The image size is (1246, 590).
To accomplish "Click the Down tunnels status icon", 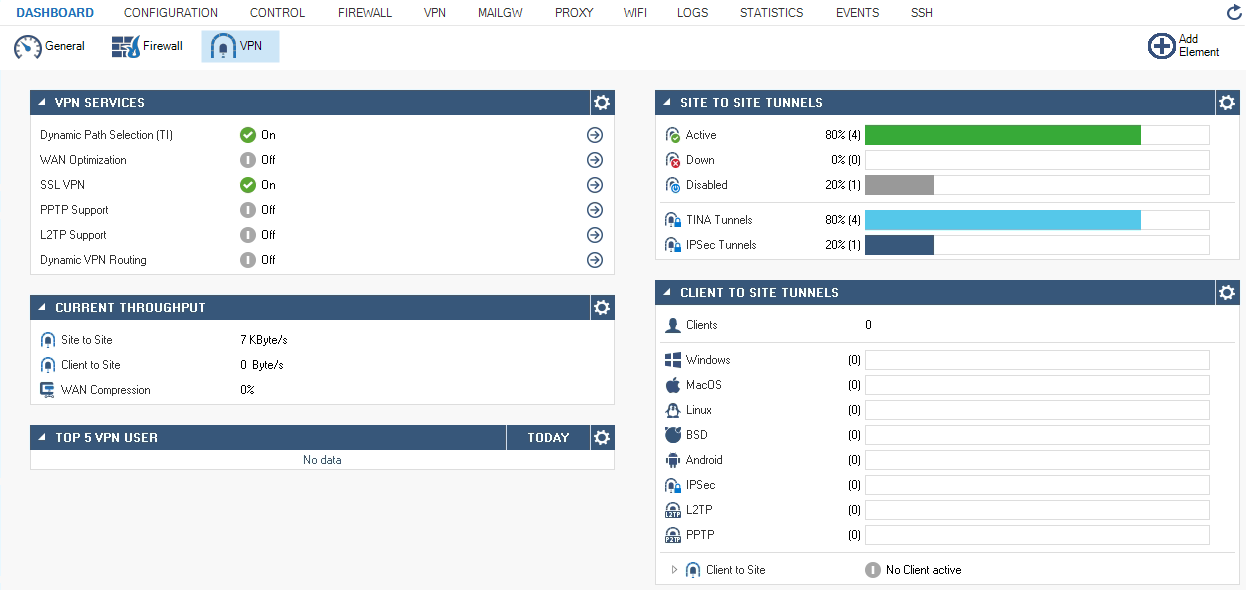I will (x=673, y=160).
